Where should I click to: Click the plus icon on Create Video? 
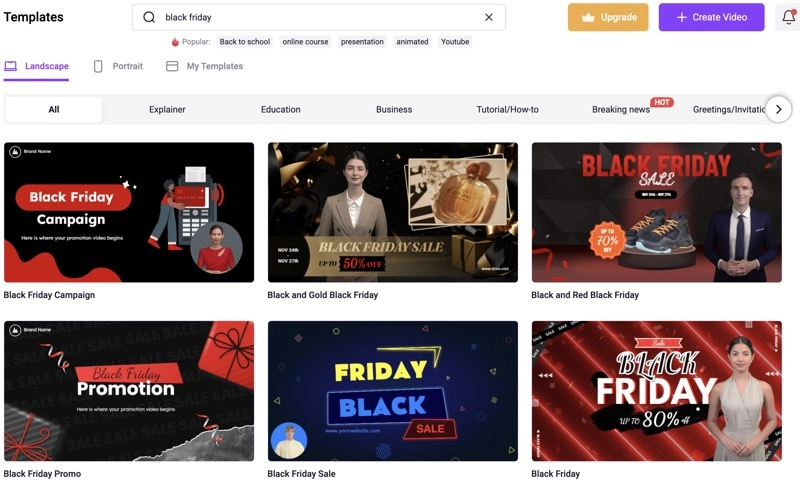click(x=681, y=17)
